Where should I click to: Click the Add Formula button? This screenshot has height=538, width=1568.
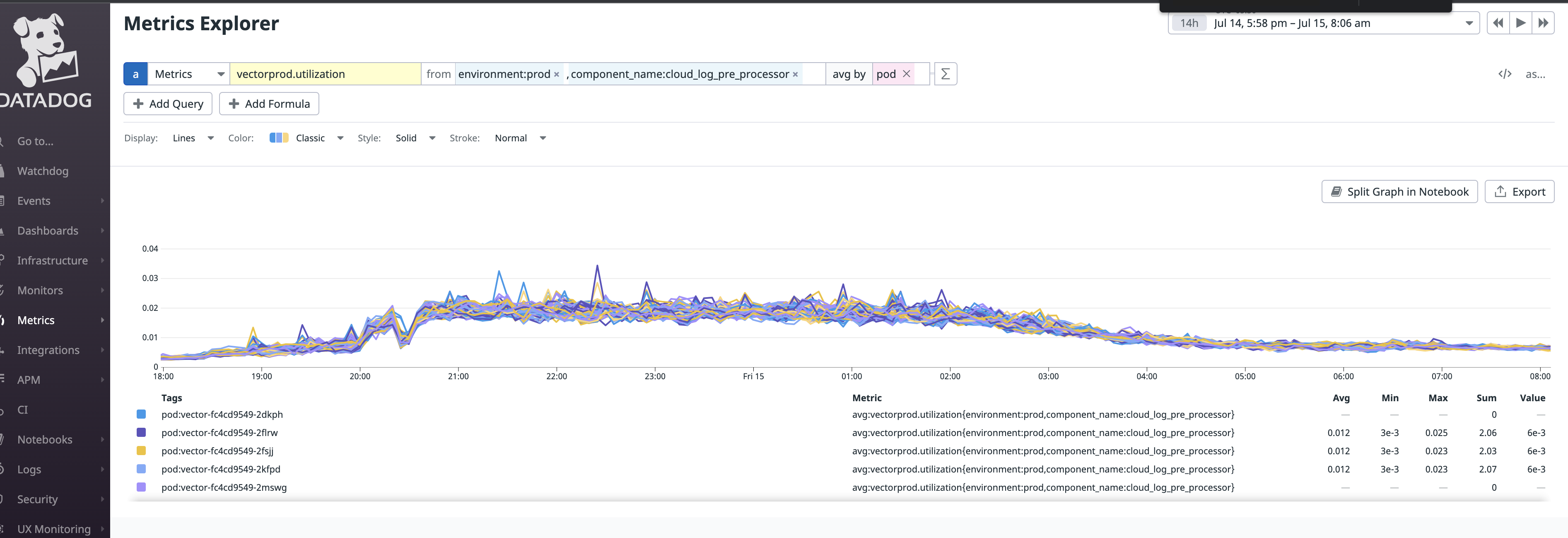coord(269,104)
